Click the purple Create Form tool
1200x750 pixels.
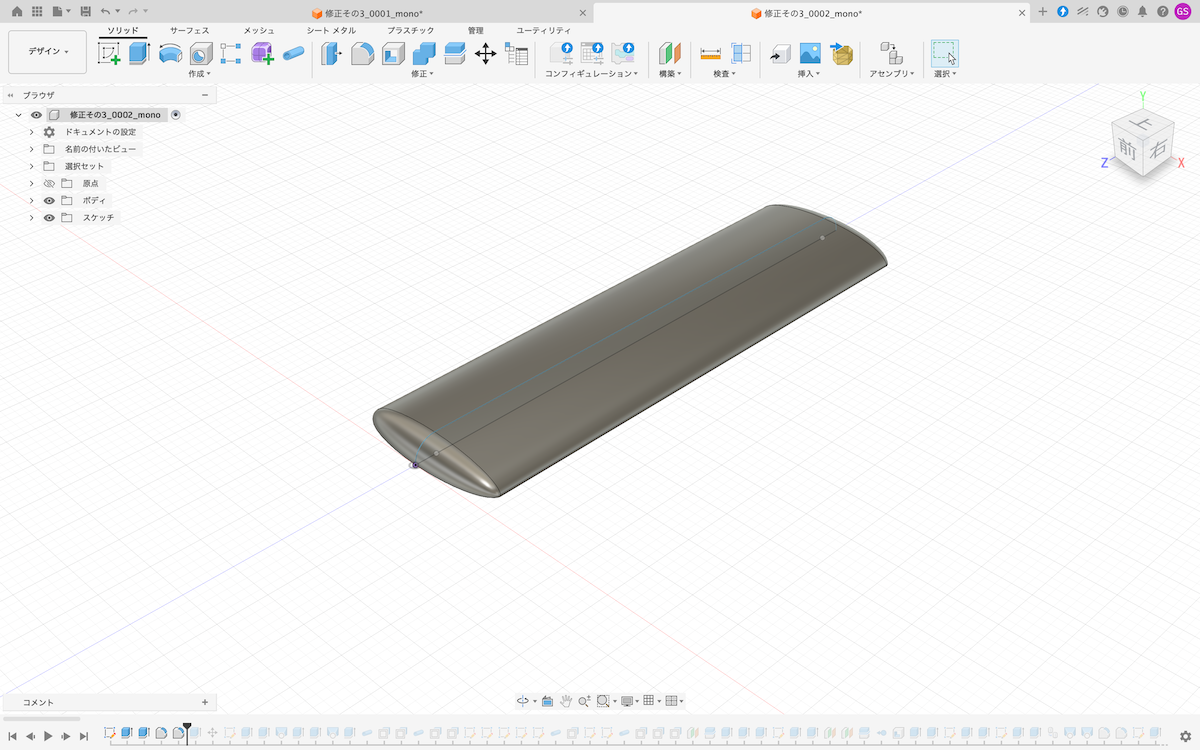[262, 54]
